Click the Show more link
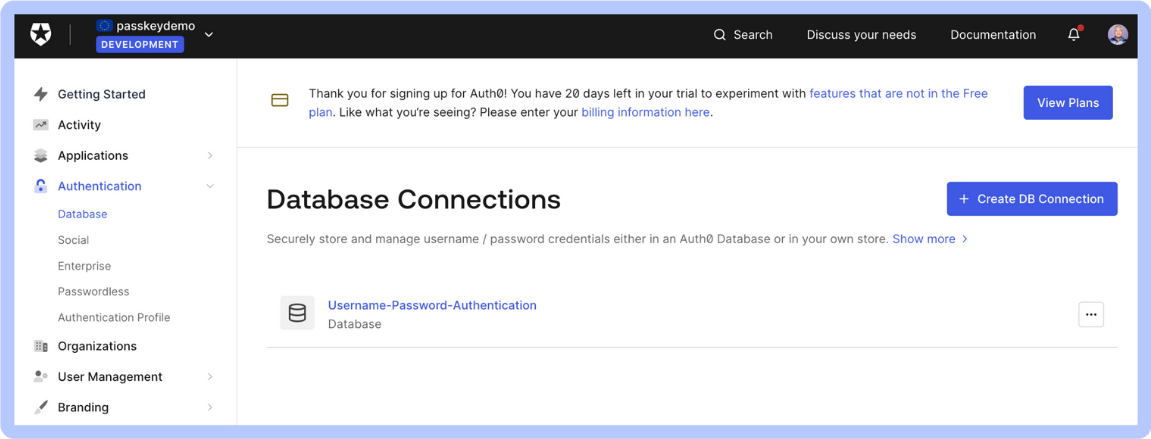The width and height of the screenshot is (1151, 439). [x=923, y=239]
